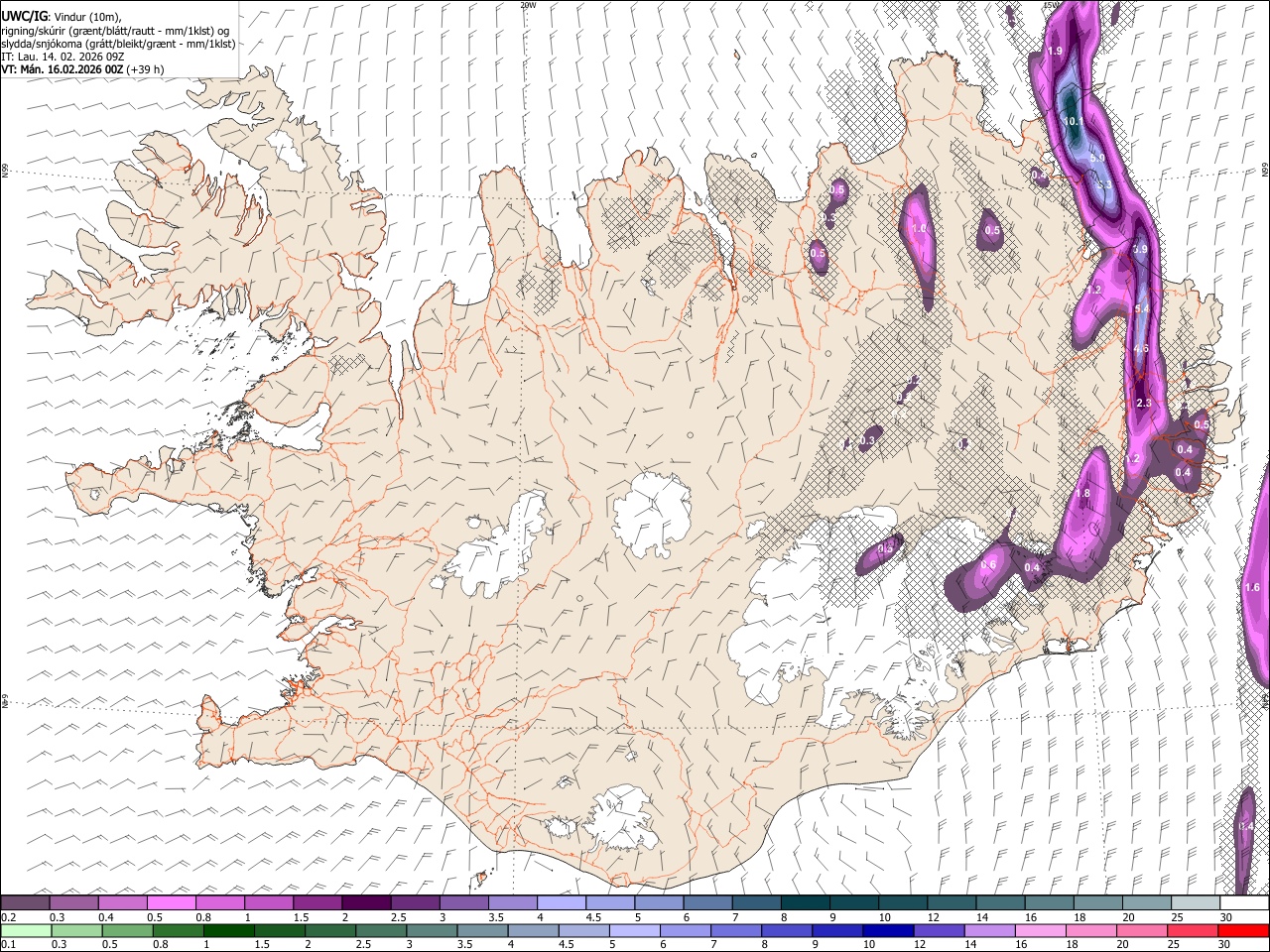This screenshot has width=1270, height=952.
Task: Select the white 30 swatch in upper legend
Action: (1242, 903)
